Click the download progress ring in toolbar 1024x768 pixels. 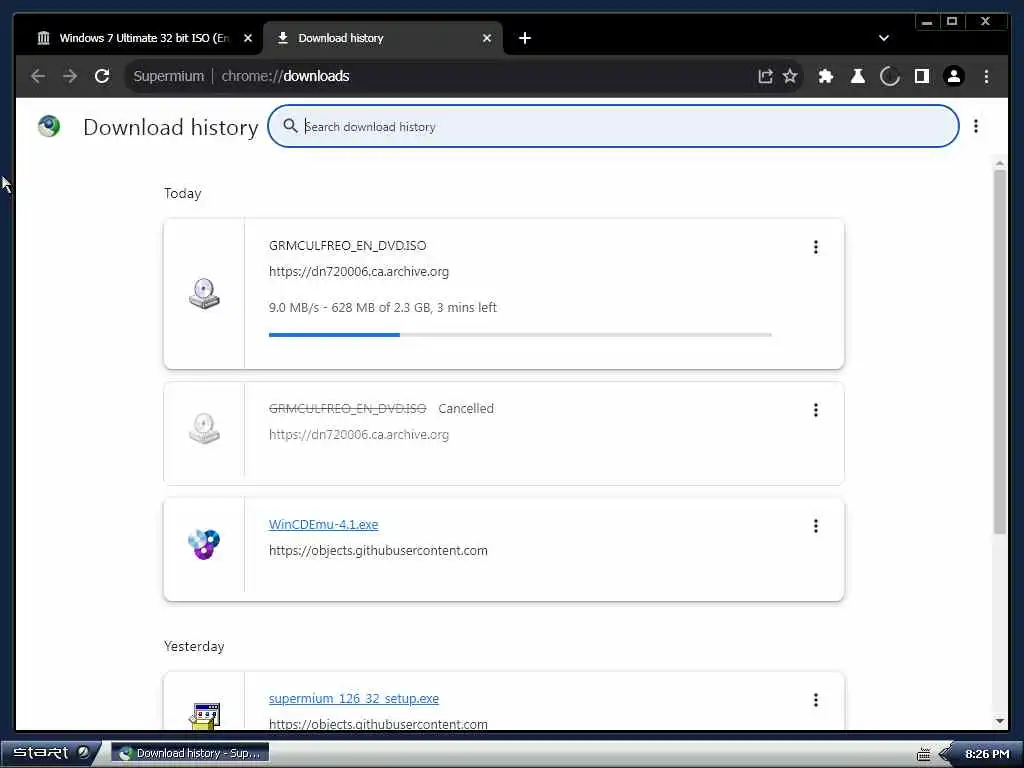(x=889, y=76)
